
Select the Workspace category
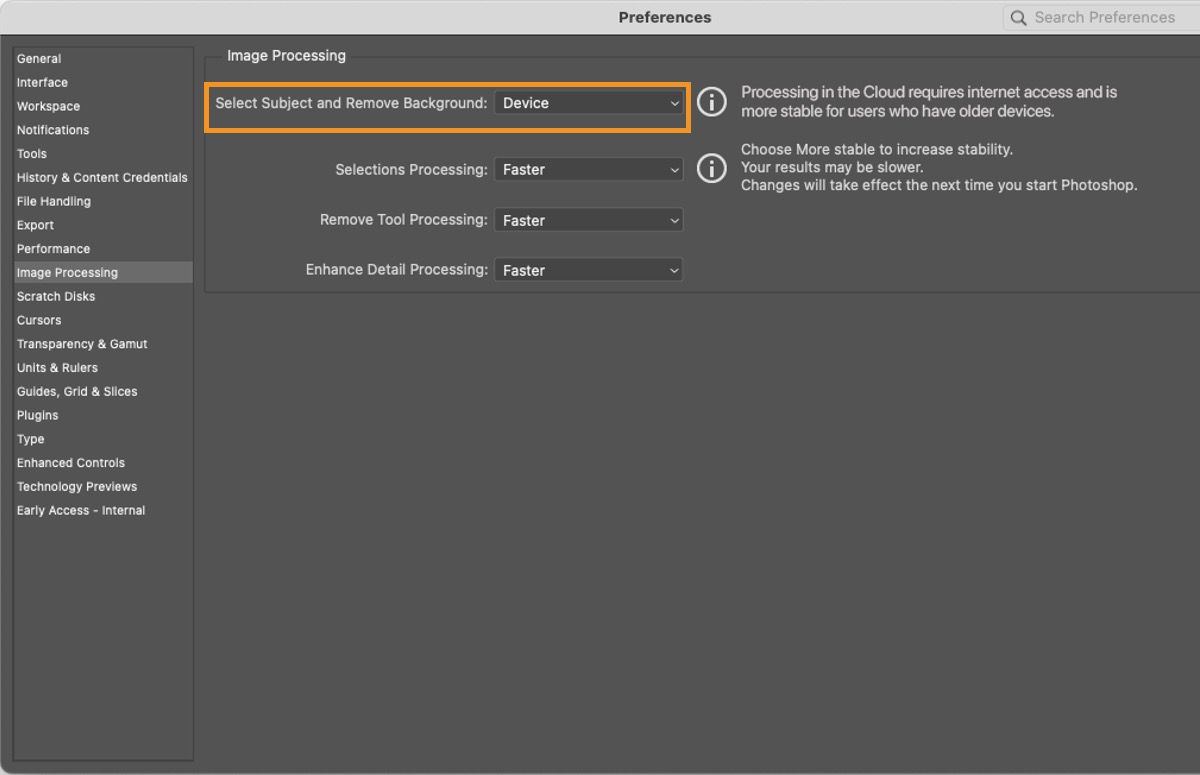click(48, 106)
